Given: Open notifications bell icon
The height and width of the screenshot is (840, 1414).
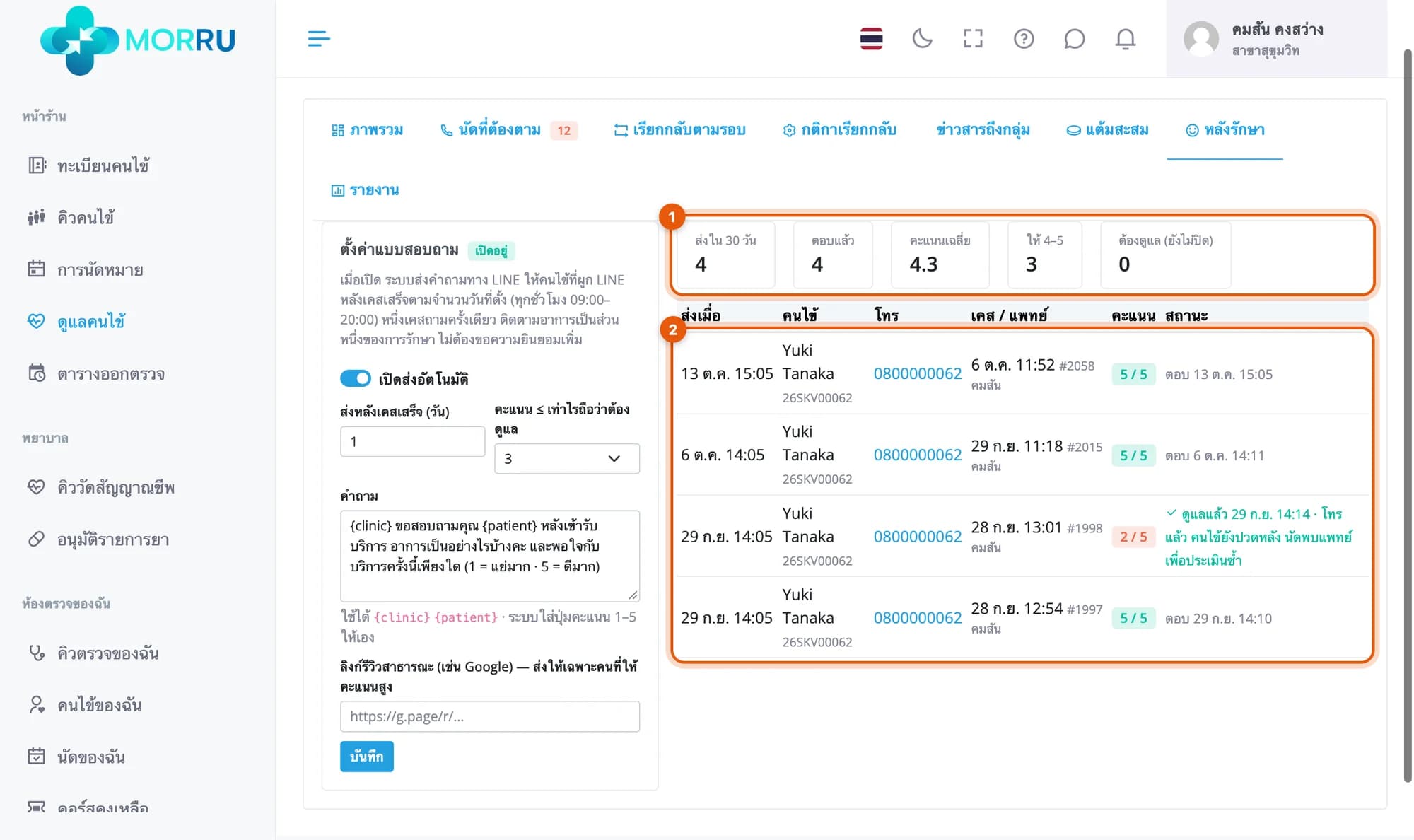Looking at the screenshot, I should click(1126, 39).
